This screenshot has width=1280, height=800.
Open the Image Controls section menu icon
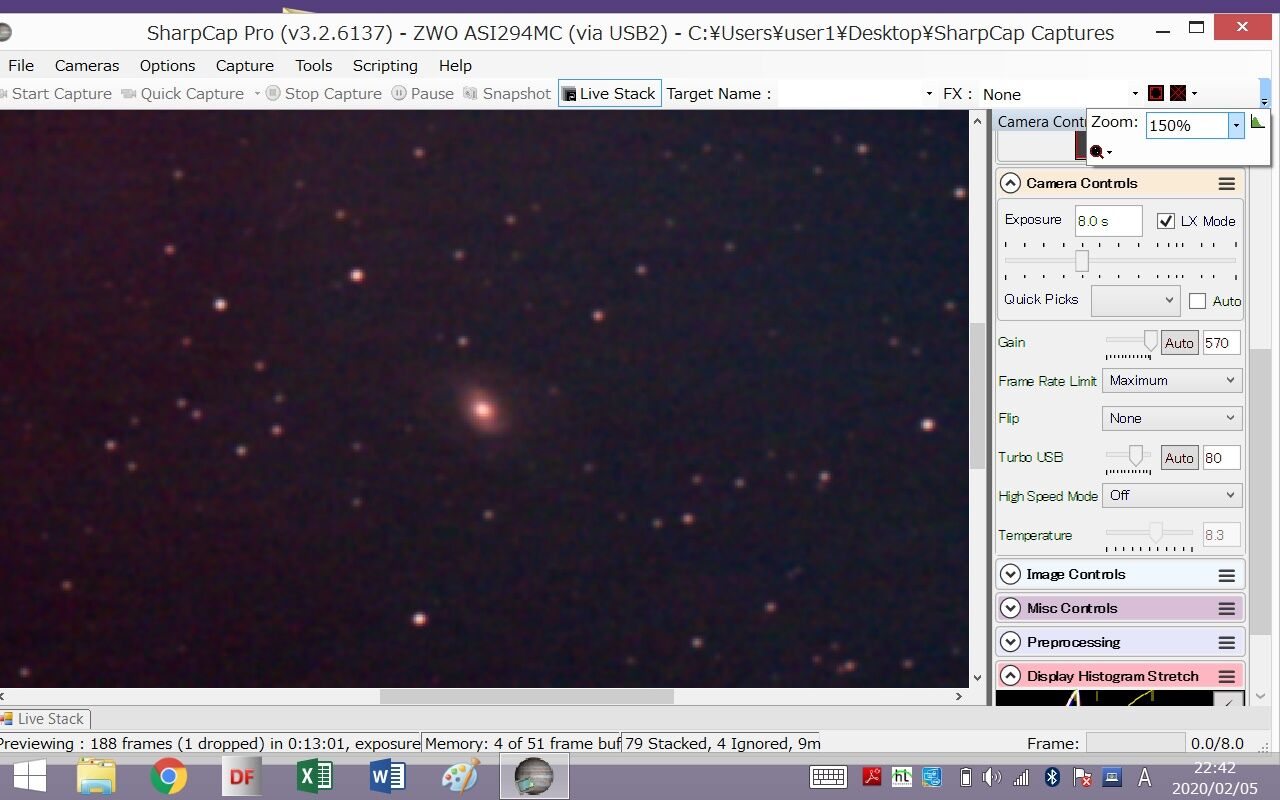coord(1227,575)
